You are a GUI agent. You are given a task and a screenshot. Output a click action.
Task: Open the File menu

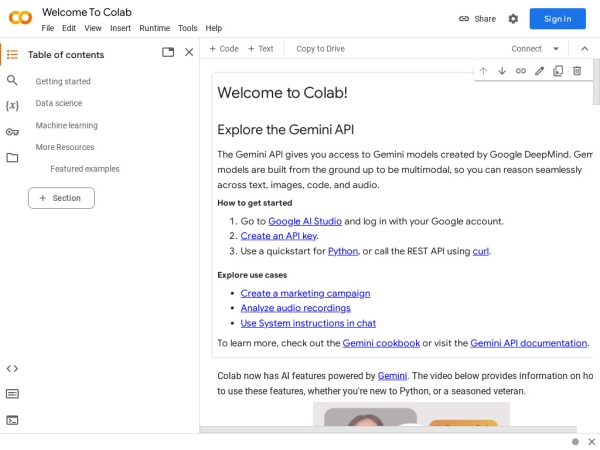pos(48,28)
